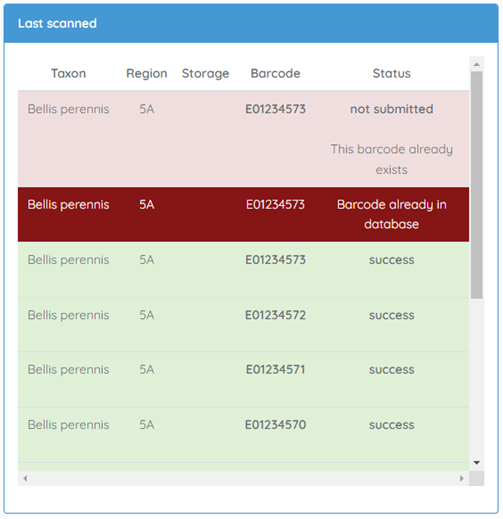The height and width of the screenshot is (519, 503).
Task: Click Bellis perennis in the E01234572 row
Action: point(68,315)
